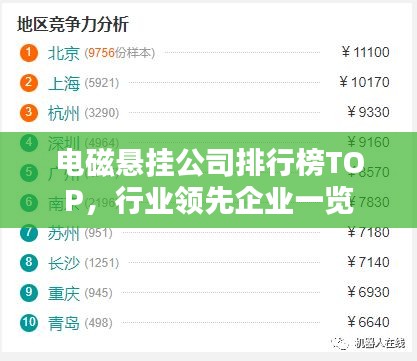Open the 苏州 city link
The width and height of the screenshot is (417, 361).
64,233
